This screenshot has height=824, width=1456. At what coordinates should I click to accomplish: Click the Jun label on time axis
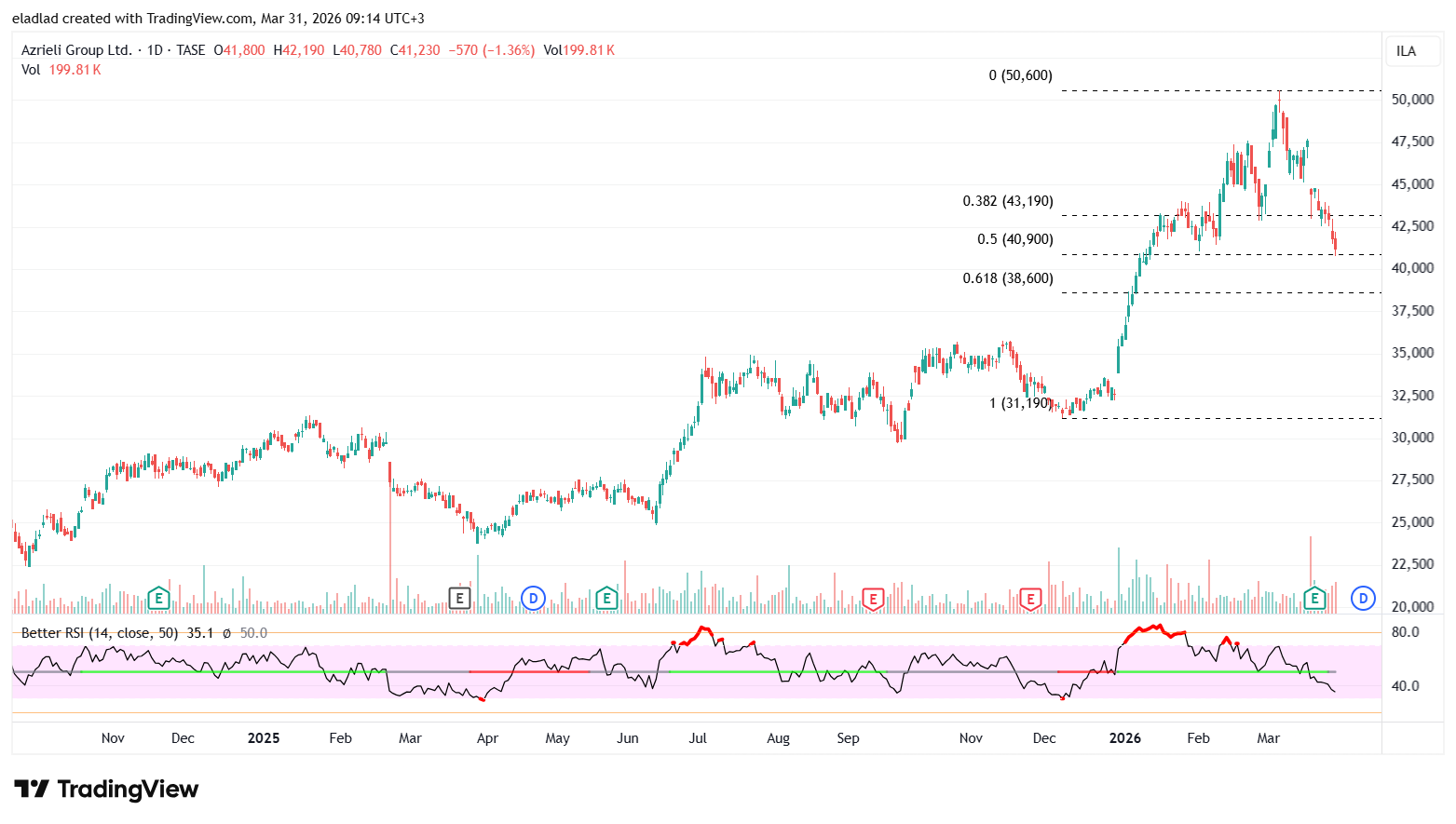point(628,738)
